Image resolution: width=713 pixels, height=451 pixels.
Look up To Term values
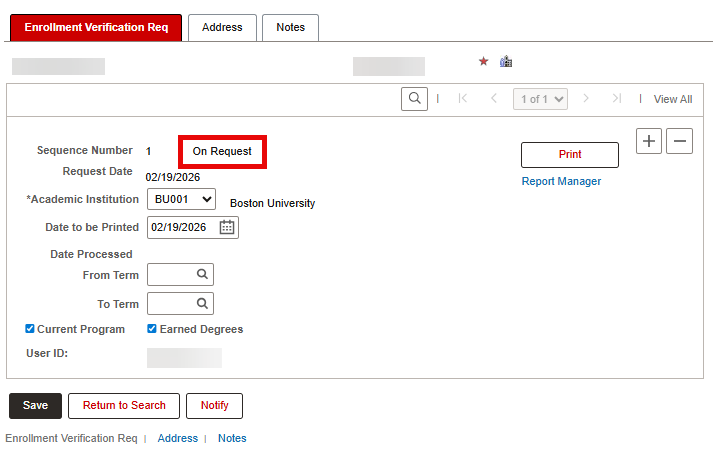202,303
